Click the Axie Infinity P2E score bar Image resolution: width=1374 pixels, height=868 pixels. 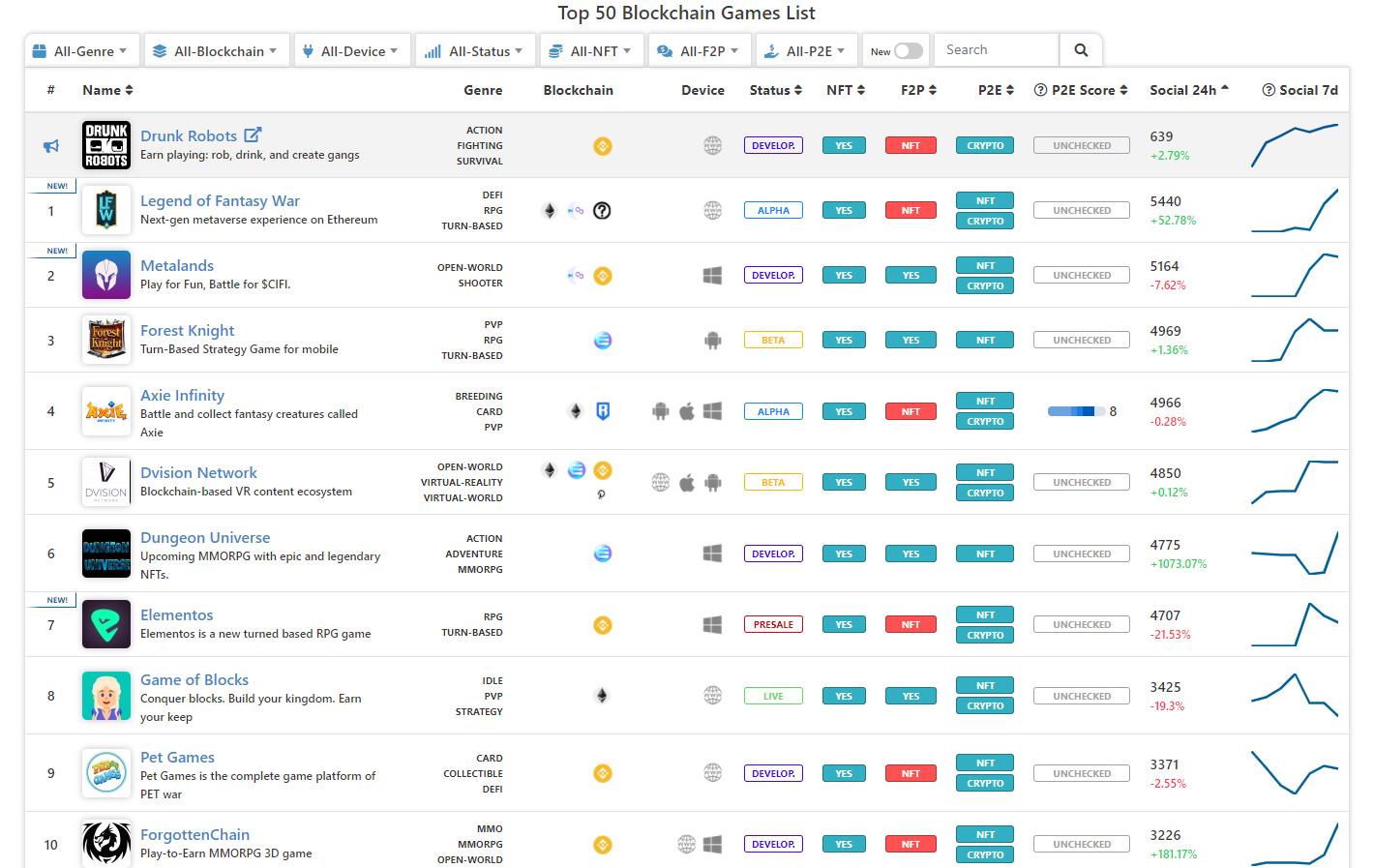[1076, 411]
